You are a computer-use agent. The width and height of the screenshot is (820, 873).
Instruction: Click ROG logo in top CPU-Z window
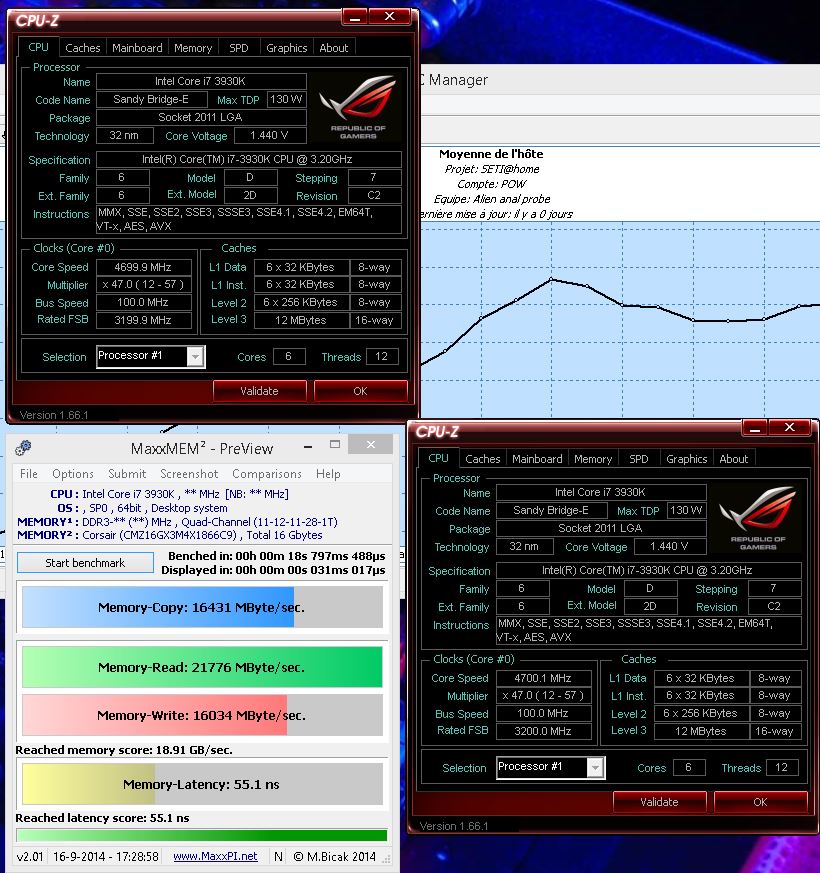pyautogui.click(x=358, y=107)
